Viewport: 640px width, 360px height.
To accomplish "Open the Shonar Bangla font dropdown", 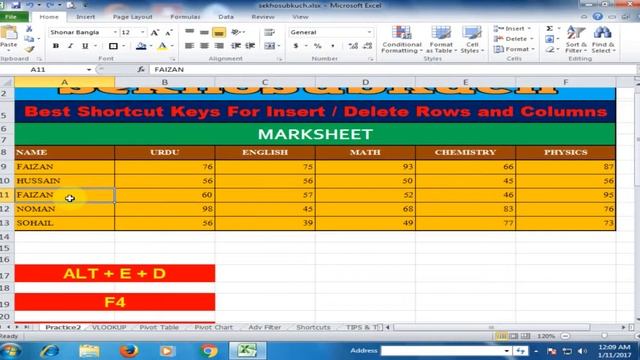I will [115, 32].
